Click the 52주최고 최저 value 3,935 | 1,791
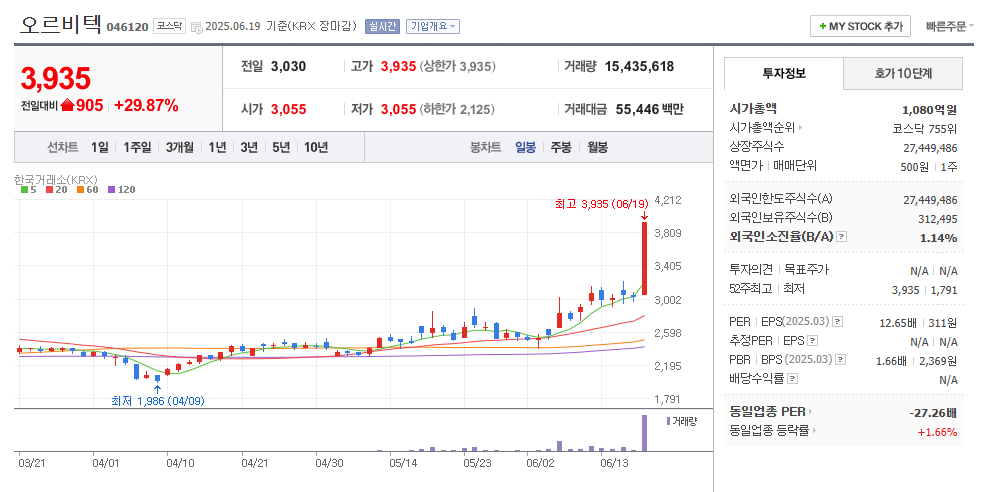This screenshot has width=991, height=492. point(926,290)
